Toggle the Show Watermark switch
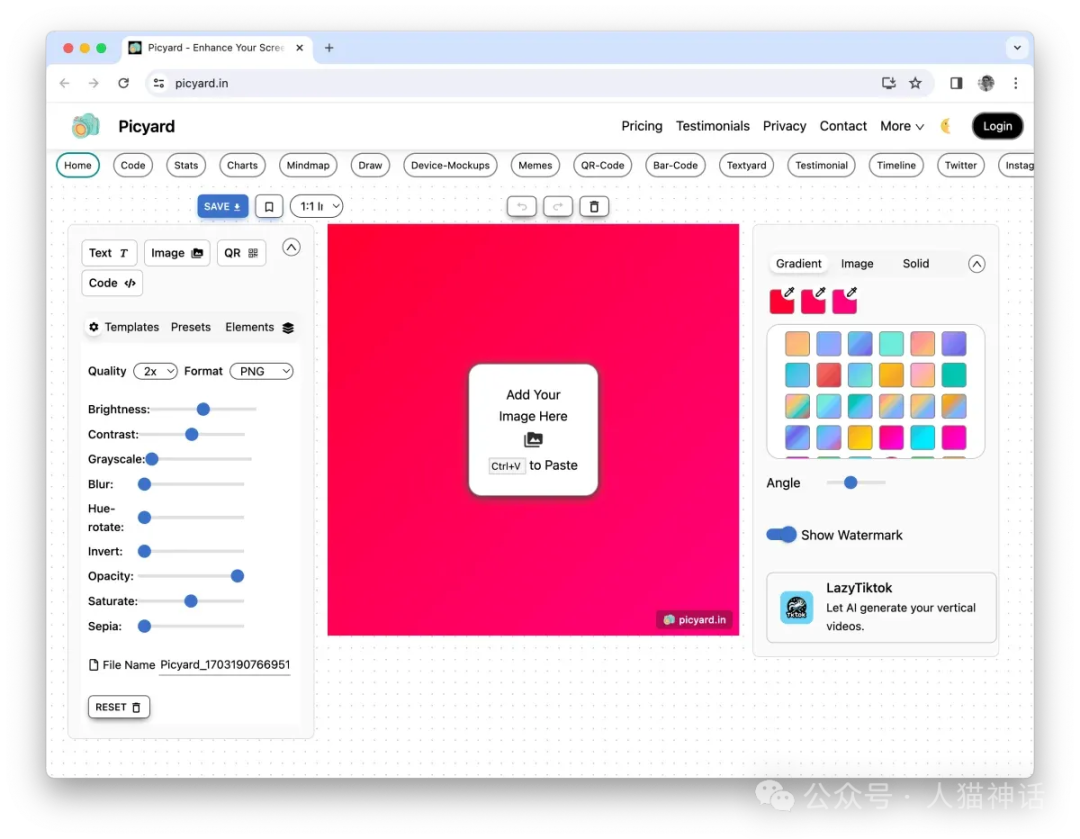 (782, 535)
